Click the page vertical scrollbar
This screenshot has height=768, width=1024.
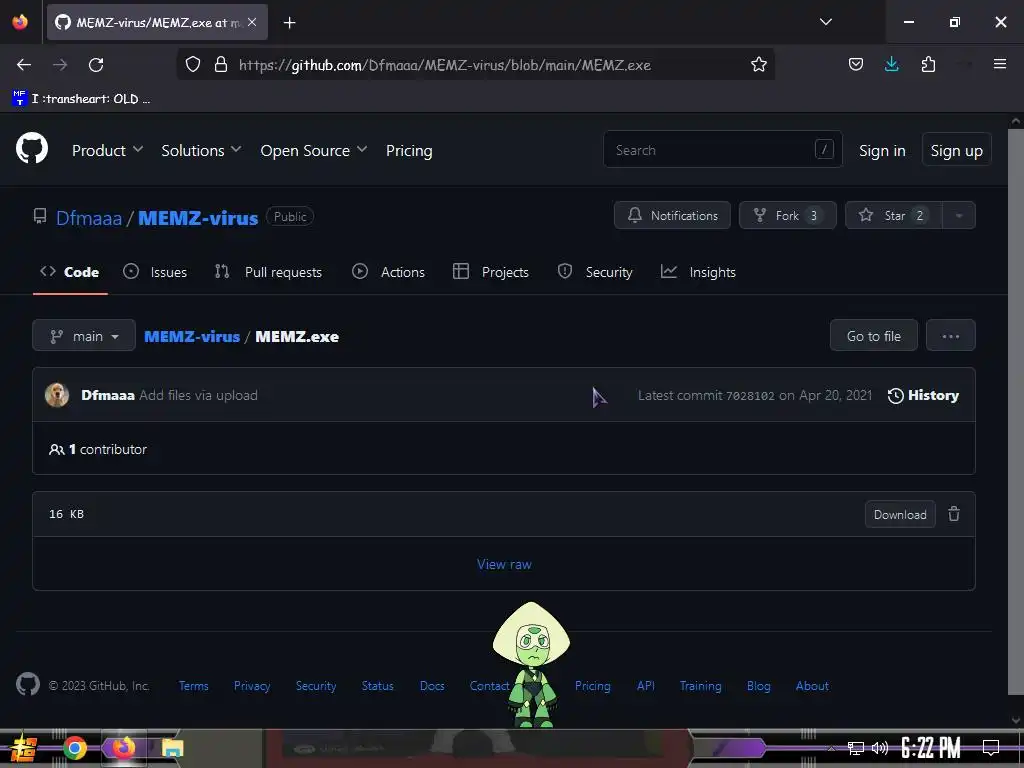click(1016, 411)
